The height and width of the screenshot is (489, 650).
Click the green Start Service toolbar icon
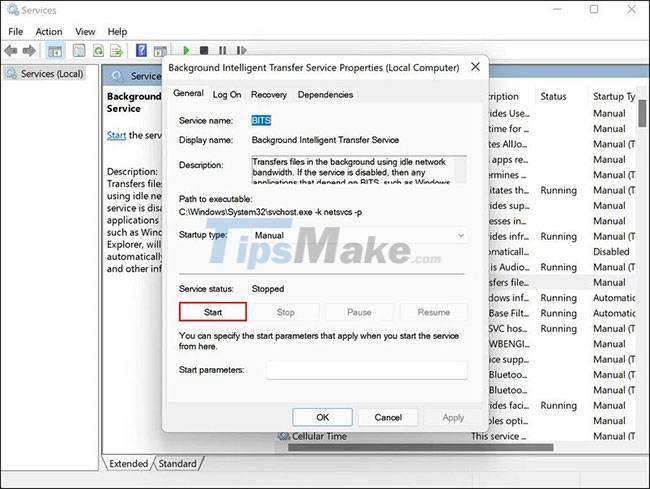pos(186,51)
